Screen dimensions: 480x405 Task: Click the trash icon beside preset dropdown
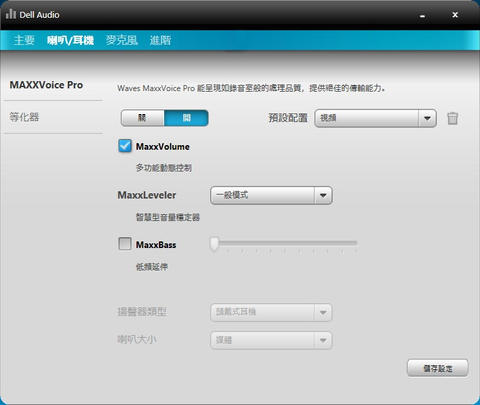(x=452, y=118)
